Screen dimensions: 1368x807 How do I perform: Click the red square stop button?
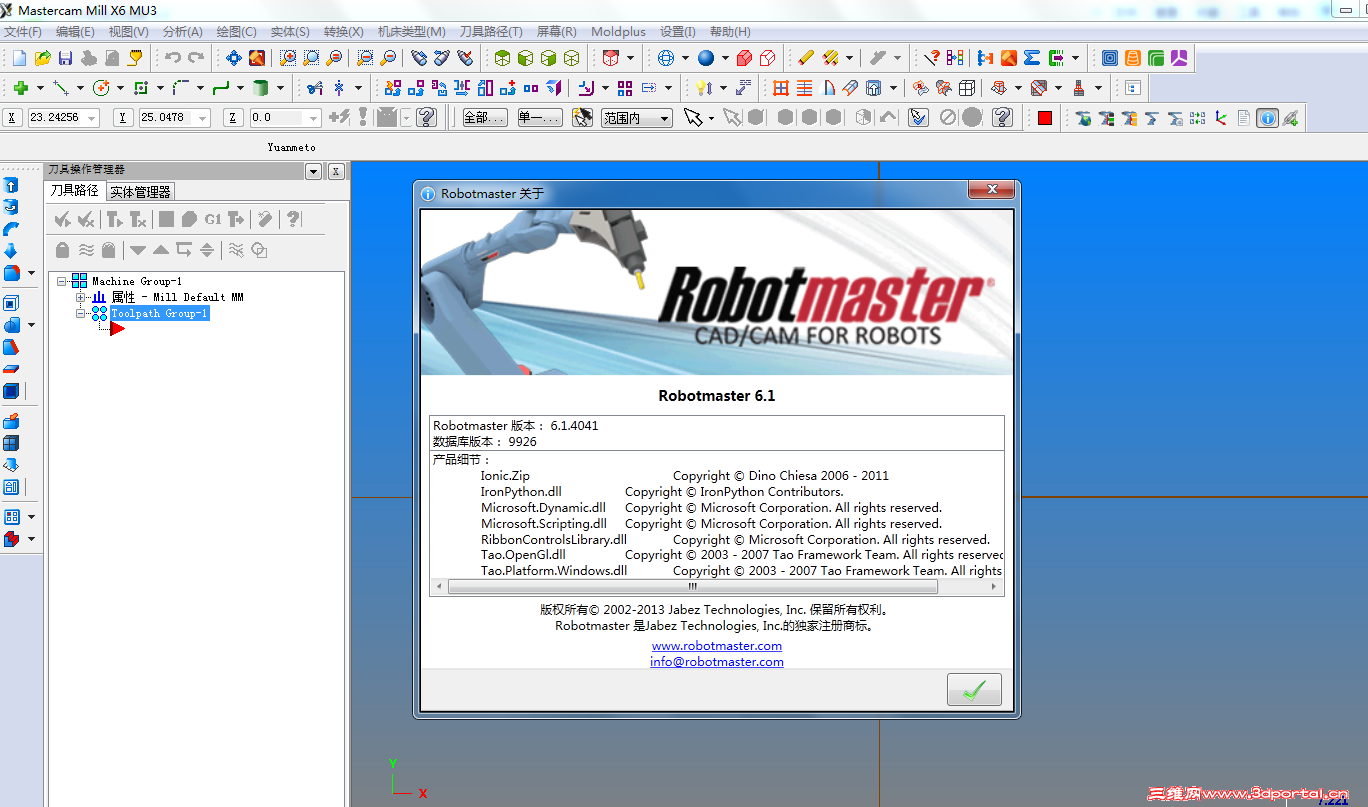point(1045,118)
